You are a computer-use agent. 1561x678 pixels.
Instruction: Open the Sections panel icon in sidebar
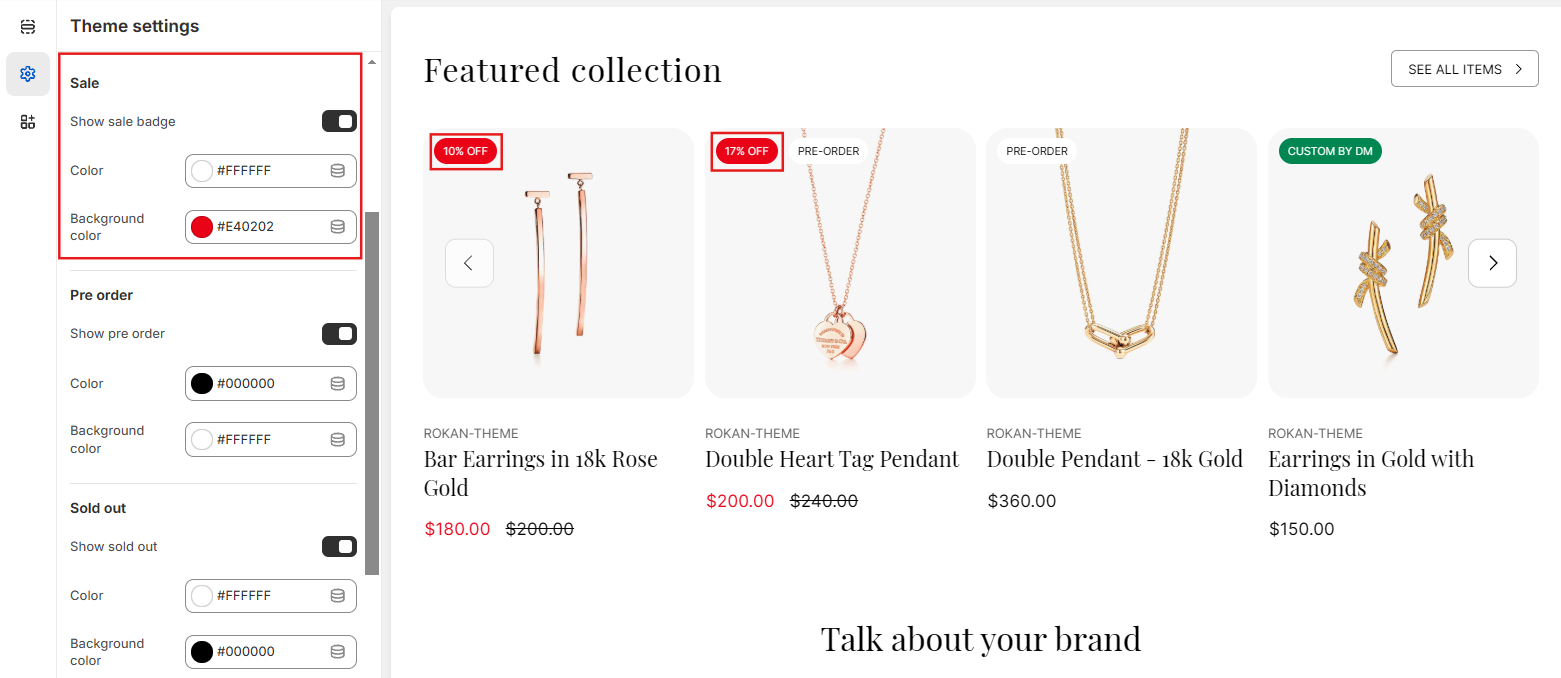click(28, 27)
